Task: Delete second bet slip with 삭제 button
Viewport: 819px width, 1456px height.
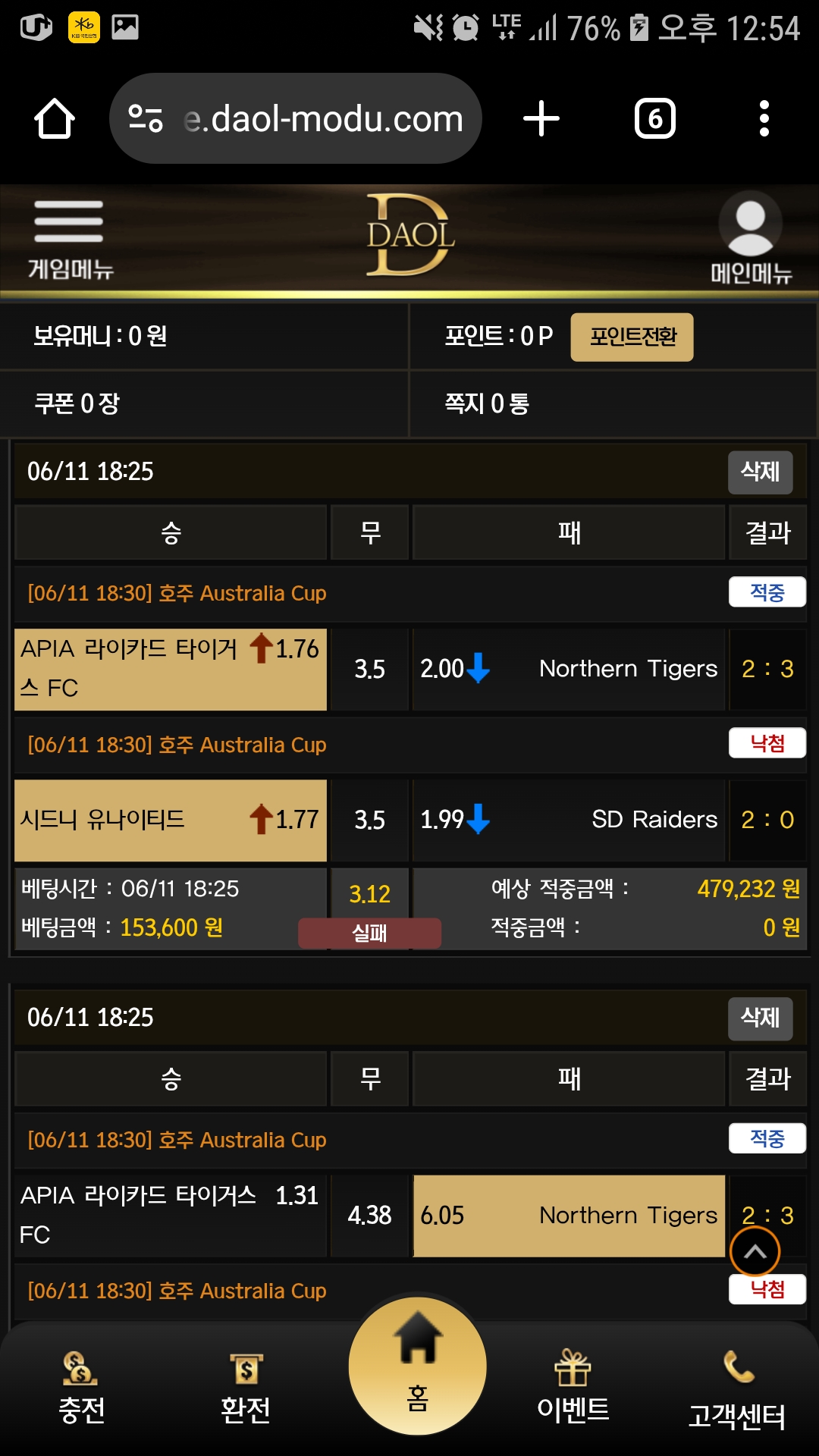Action: pyautogui.click(x=761, y=1018)
